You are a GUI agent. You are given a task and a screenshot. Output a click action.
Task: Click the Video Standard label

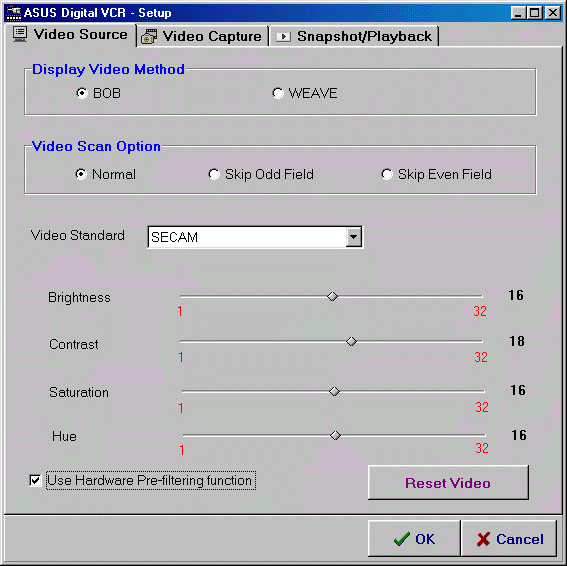(78, 235)
